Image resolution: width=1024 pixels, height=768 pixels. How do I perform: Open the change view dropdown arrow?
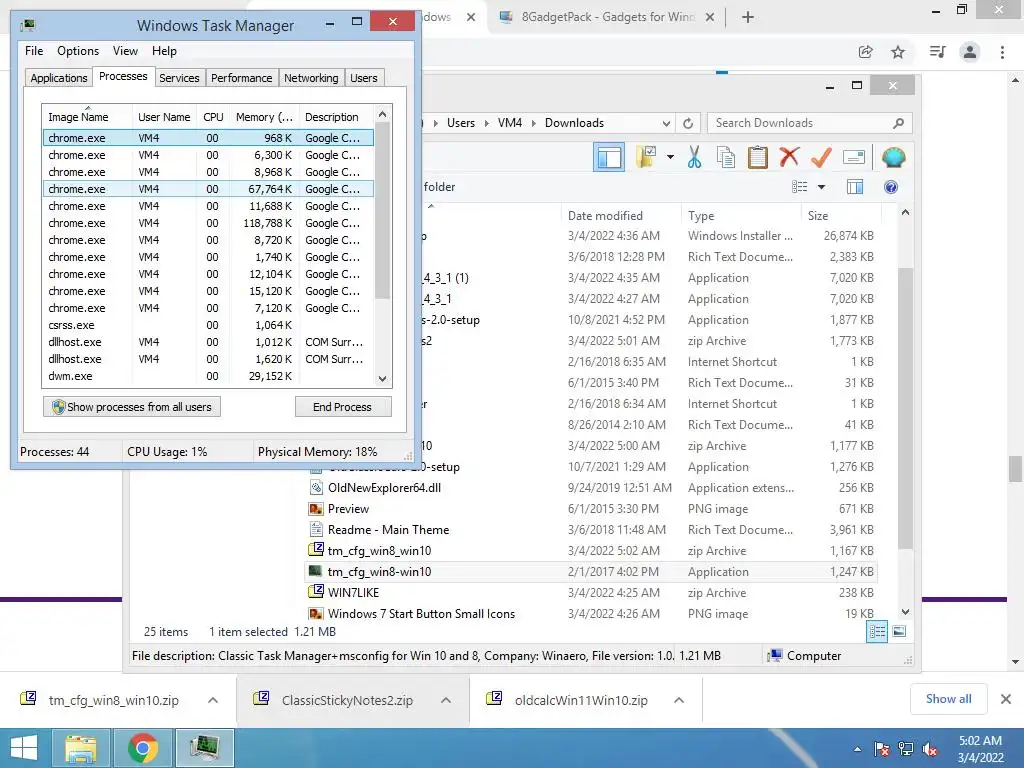pyautogui.click(x=822, y=187)
